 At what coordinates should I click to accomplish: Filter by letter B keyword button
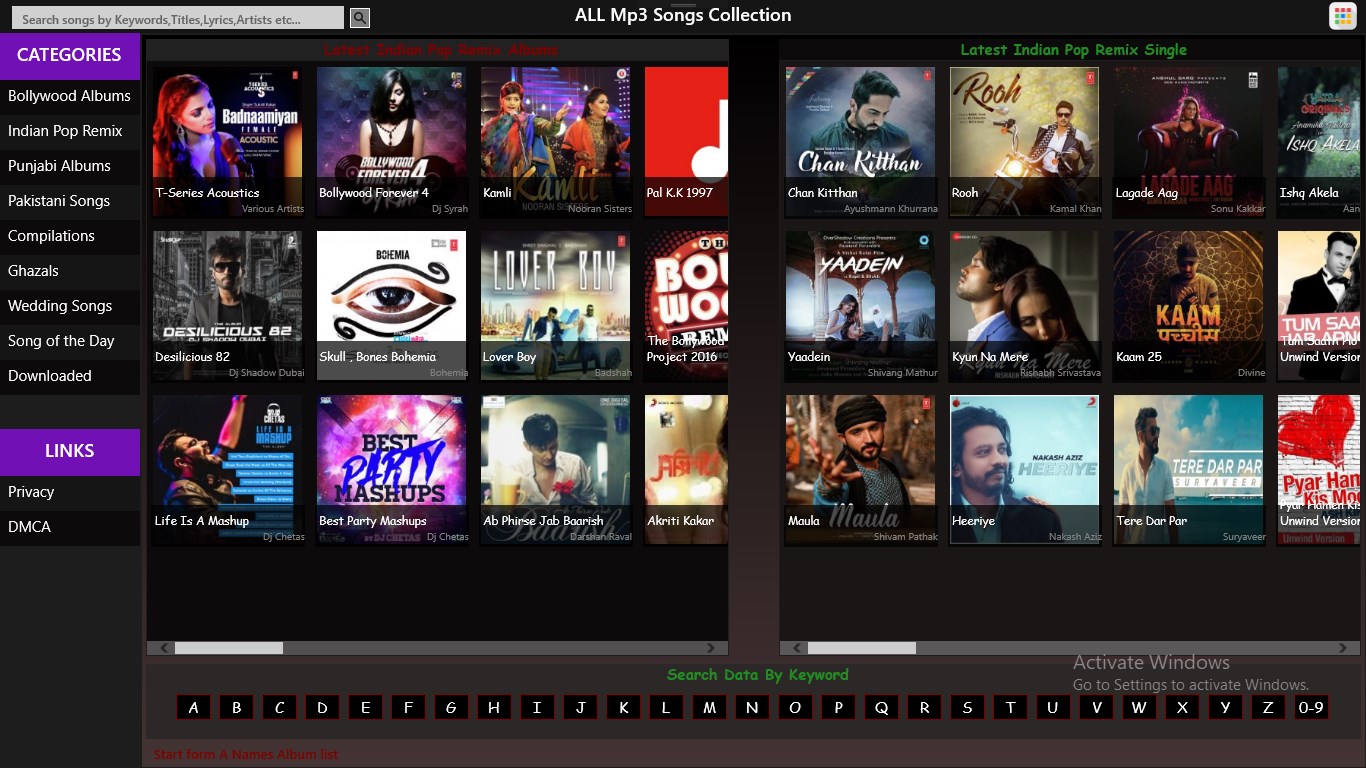pos(236,707)
